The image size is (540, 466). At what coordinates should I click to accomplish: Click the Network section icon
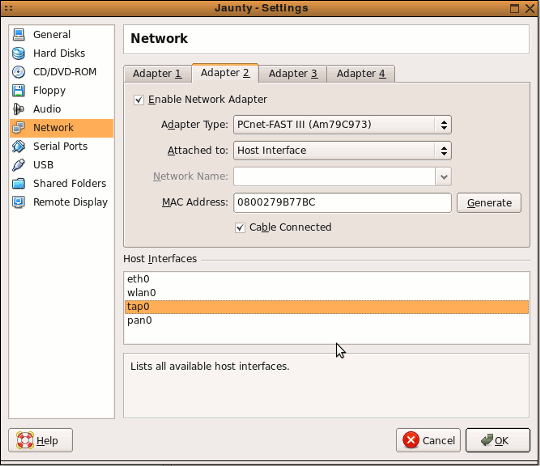pos(19,127)
